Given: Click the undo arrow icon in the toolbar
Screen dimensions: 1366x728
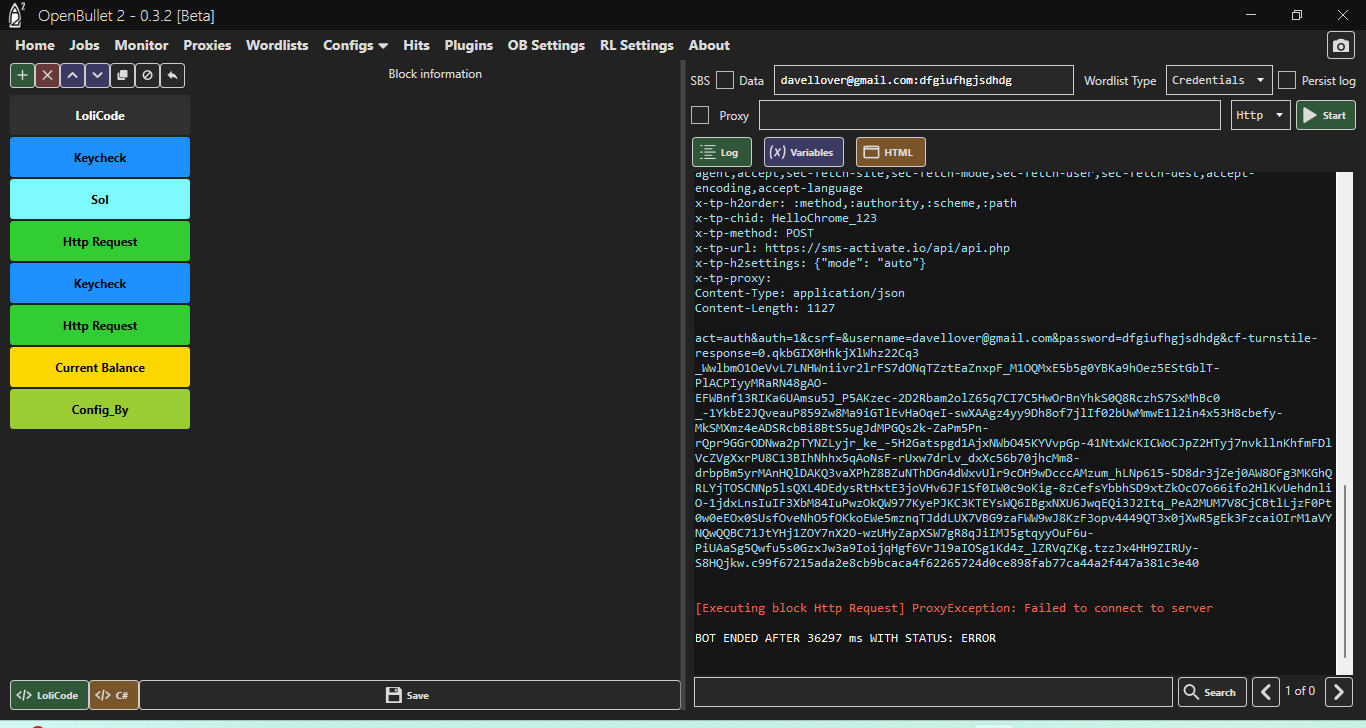Looking at the screenshot, I should [172, 75].
